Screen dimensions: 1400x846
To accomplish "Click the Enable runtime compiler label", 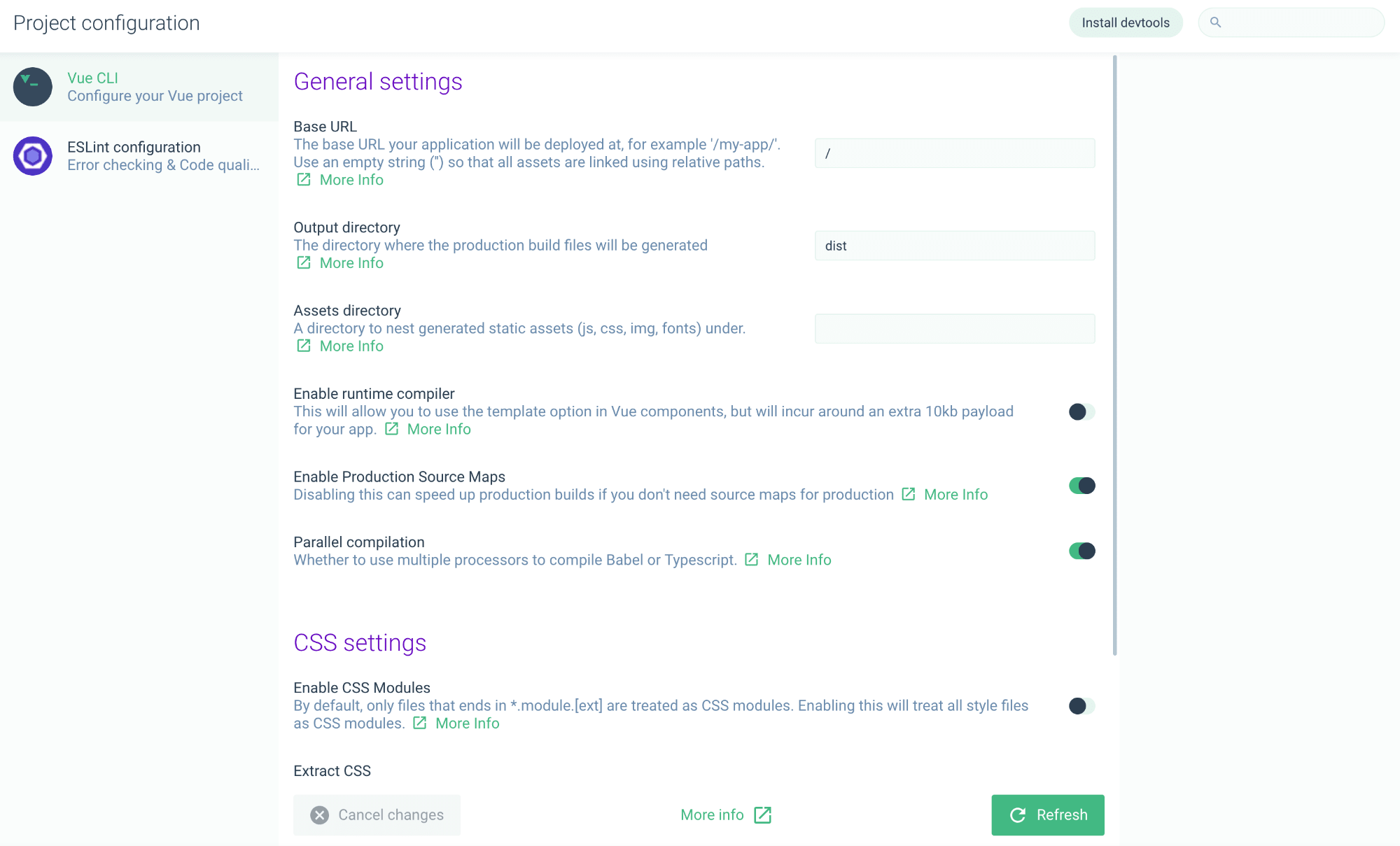I will point(374,394).
